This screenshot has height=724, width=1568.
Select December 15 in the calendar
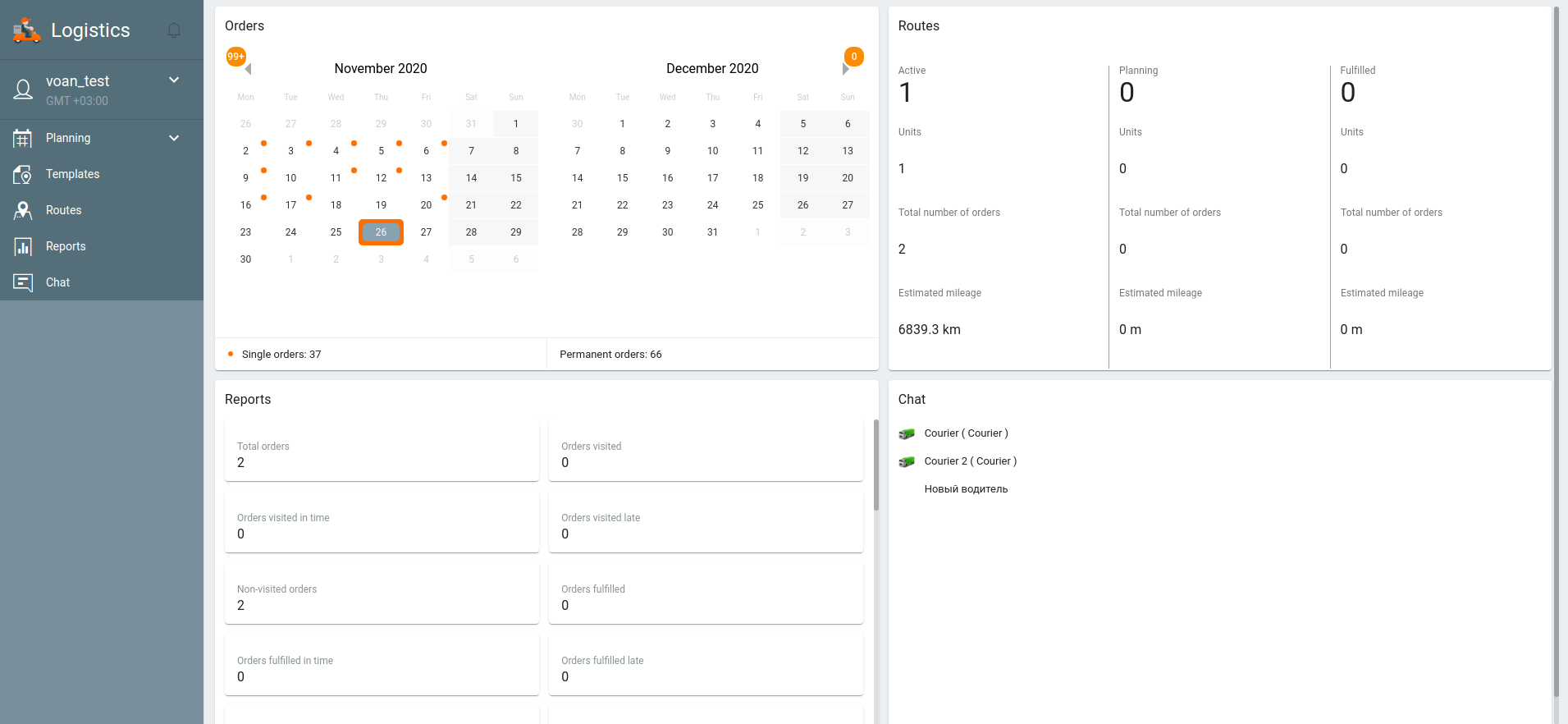[x=622, y=178]
